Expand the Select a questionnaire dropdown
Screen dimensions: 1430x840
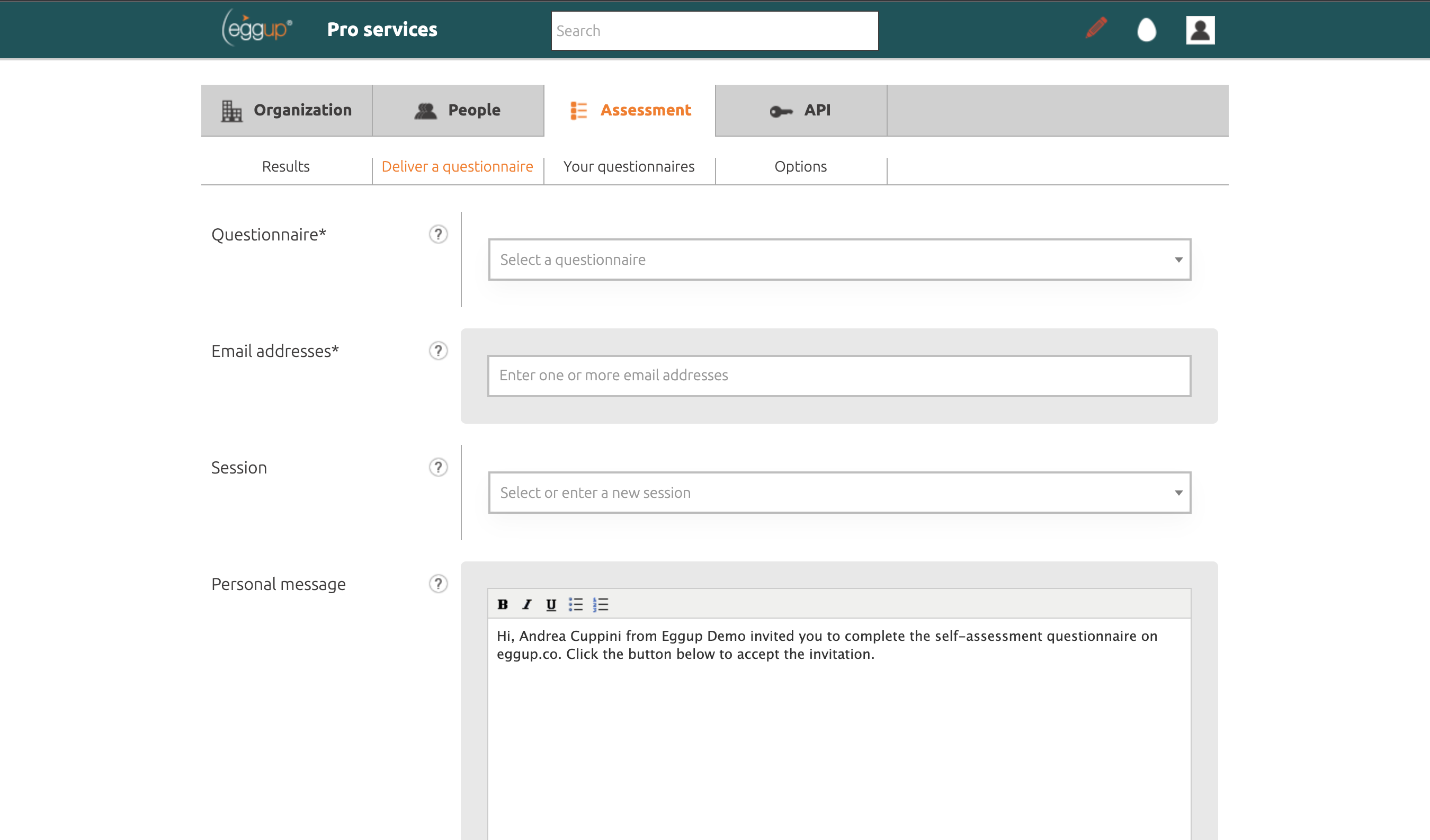pyautogui.click(x=839, y=260)
